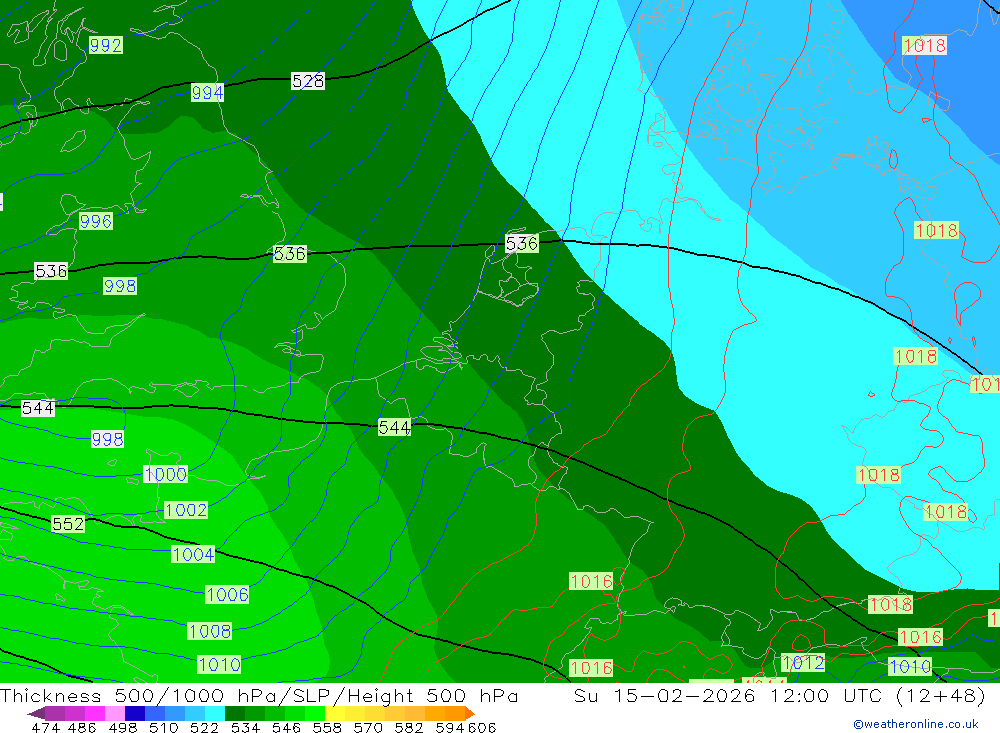Click the 474 legend value
This screenshot has width=1000, height=733.
(x=45, y=727)
